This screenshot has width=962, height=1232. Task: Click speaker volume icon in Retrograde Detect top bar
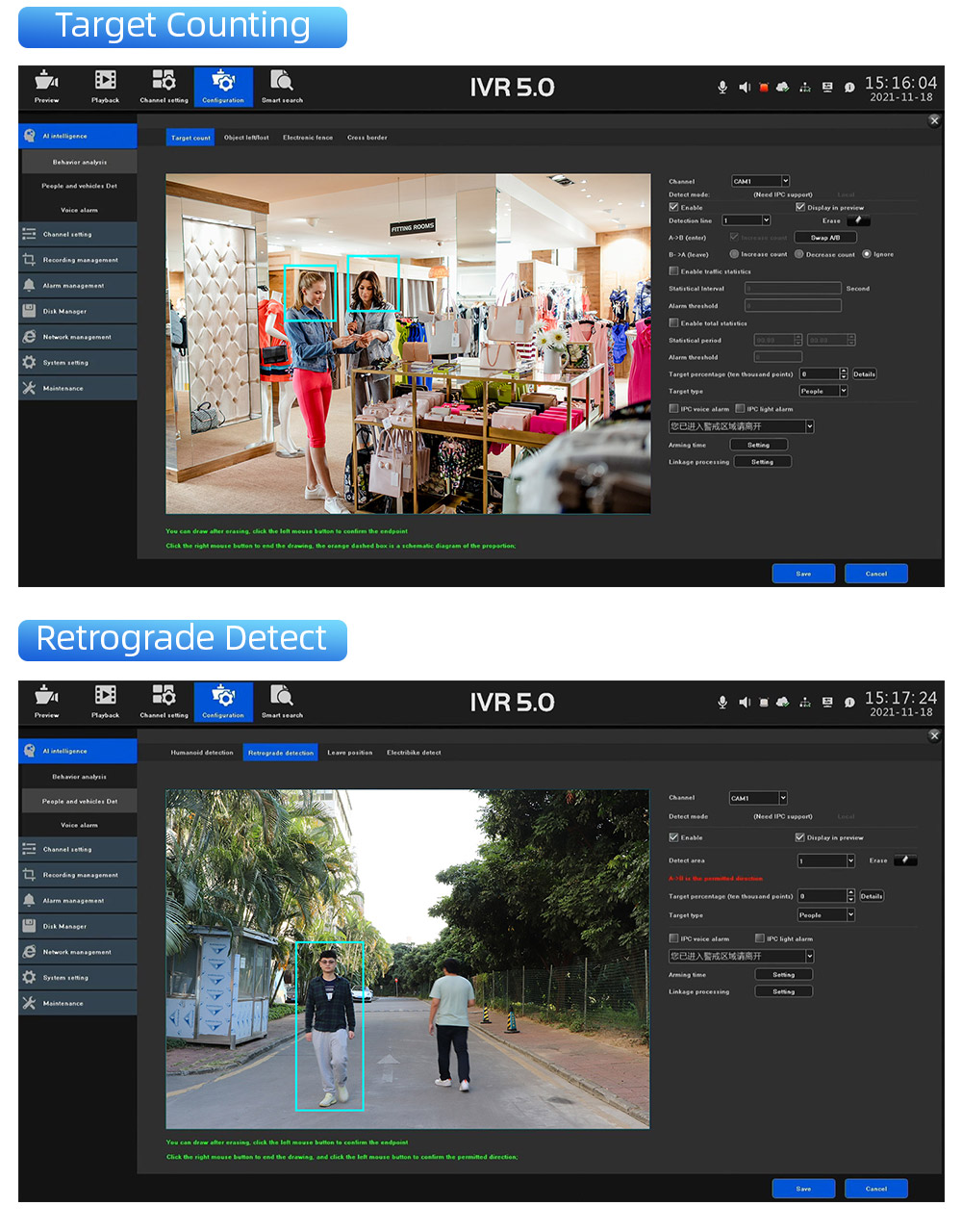coord(745,702)
